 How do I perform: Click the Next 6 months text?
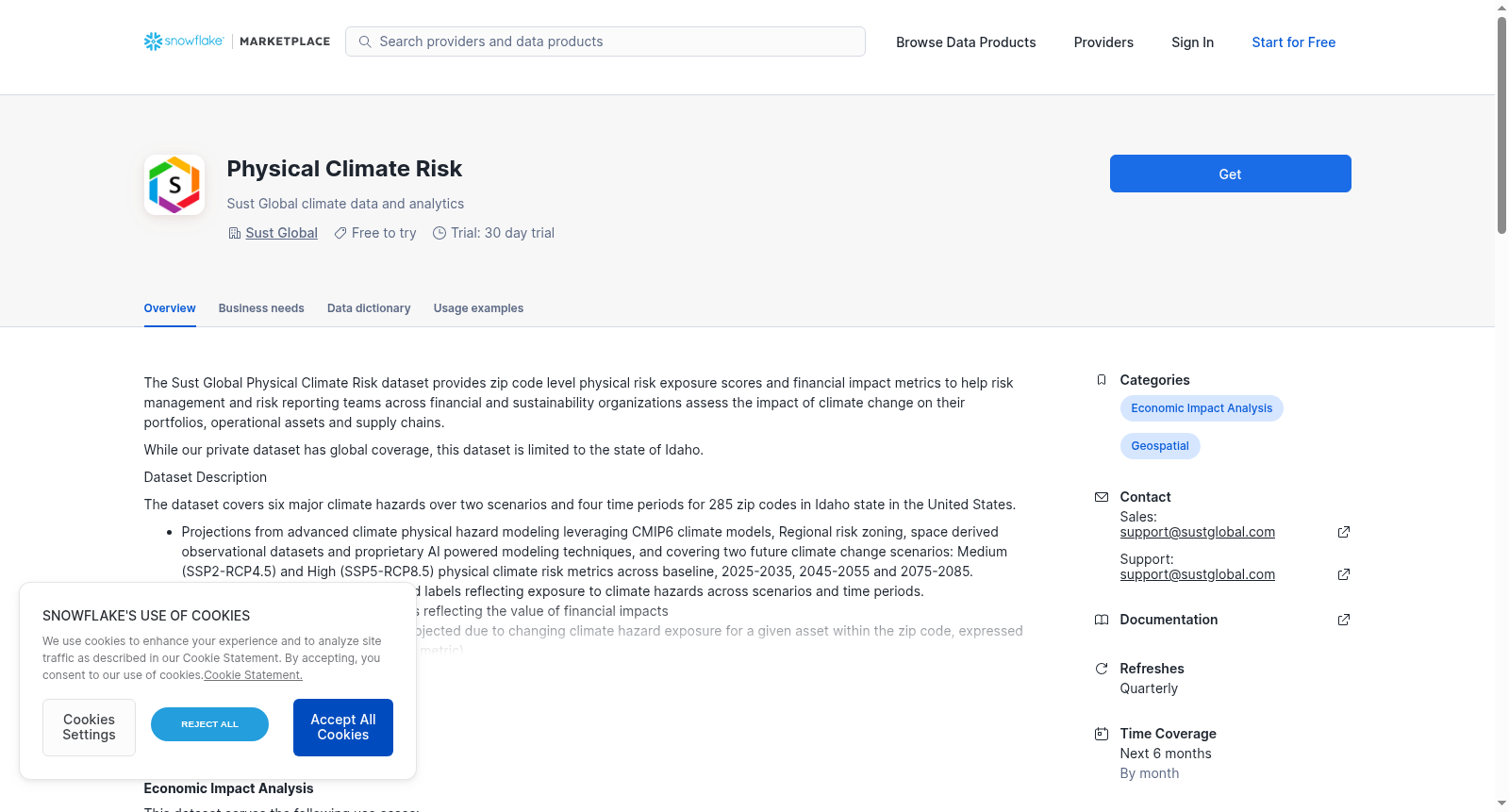point(1166,754)
